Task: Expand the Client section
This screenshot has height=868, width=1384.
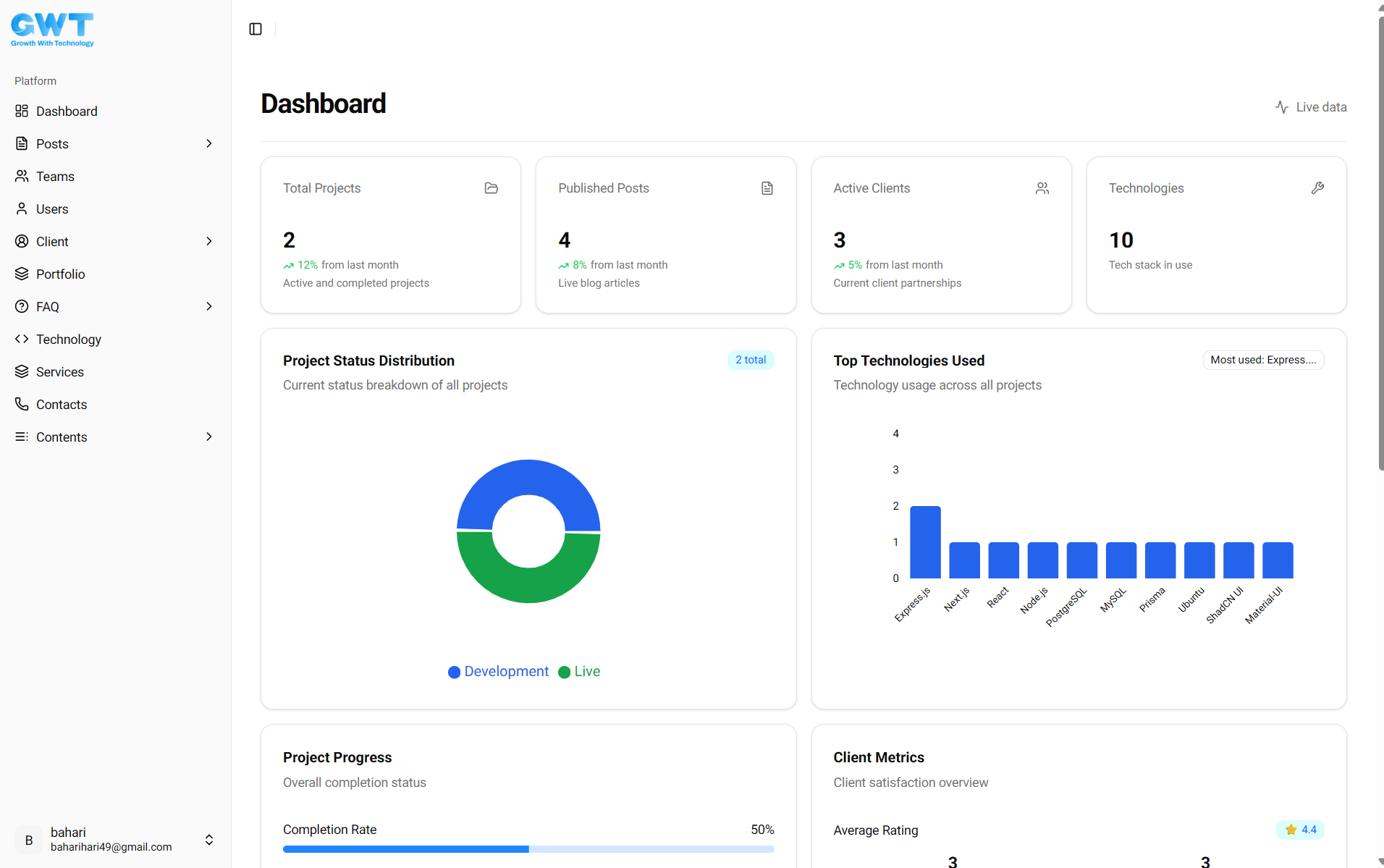Action: pyautogui.click(x=209, y=241)
